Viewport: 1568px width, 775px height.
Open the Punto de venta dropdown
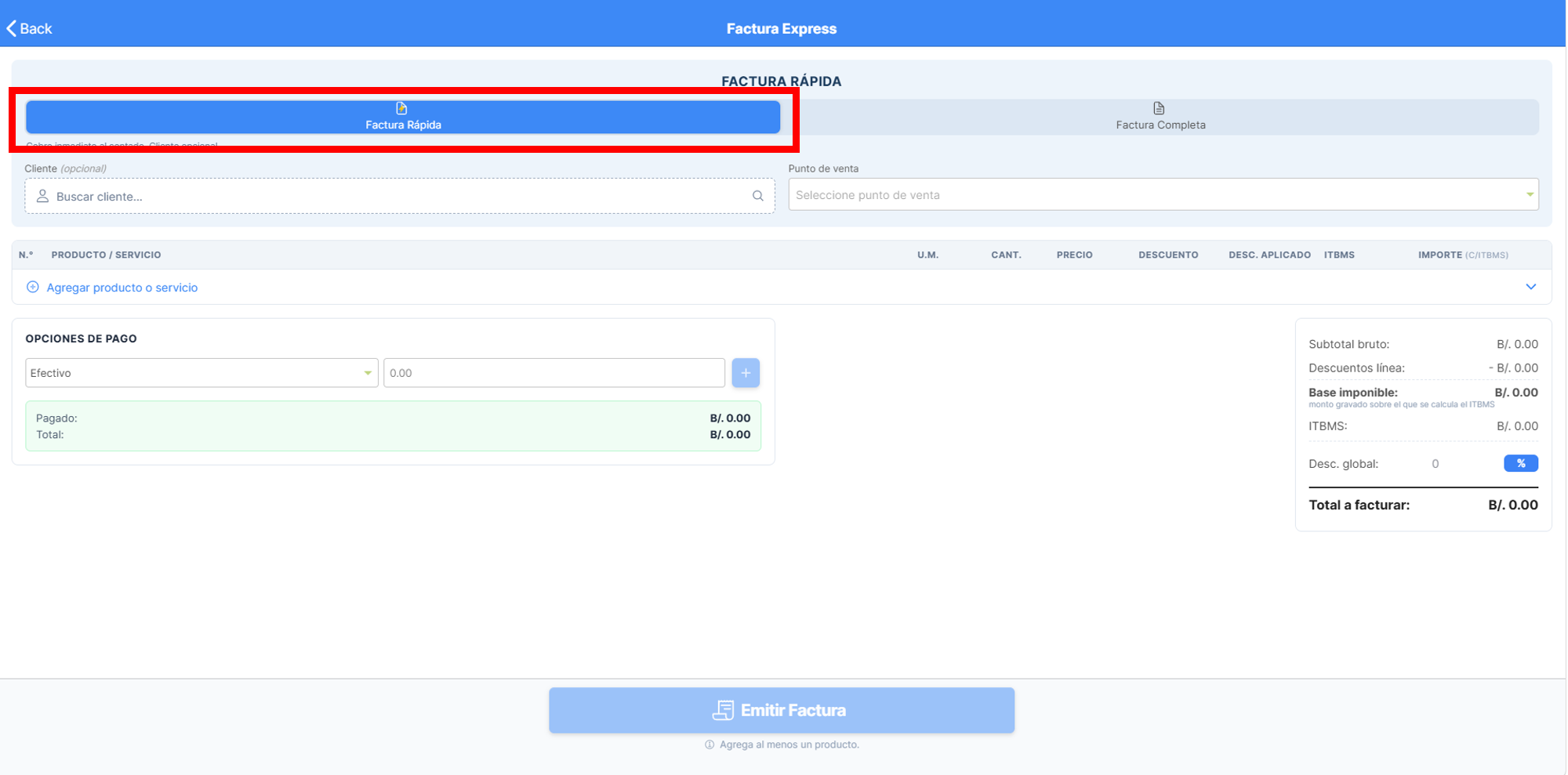[x=1163, y=194]
